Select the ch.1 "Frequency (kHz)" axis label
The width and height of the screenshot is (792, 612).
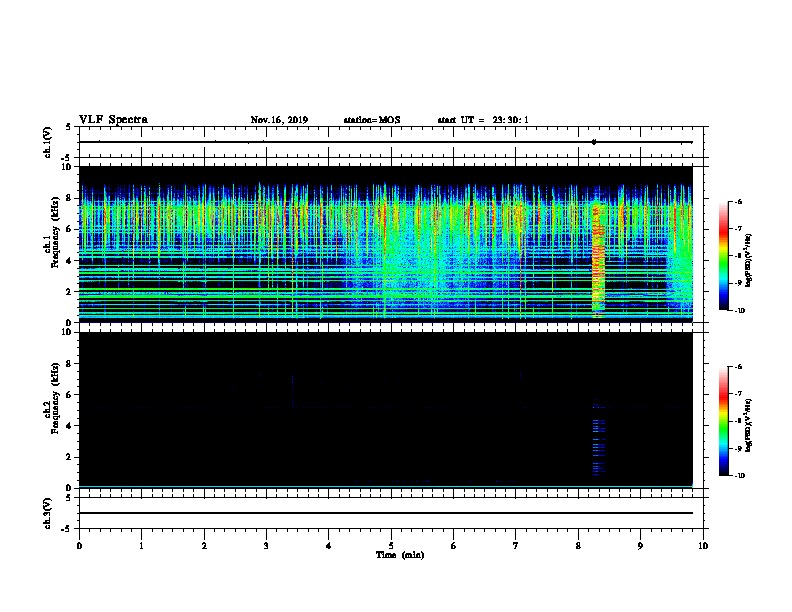(x=55, y=232)
